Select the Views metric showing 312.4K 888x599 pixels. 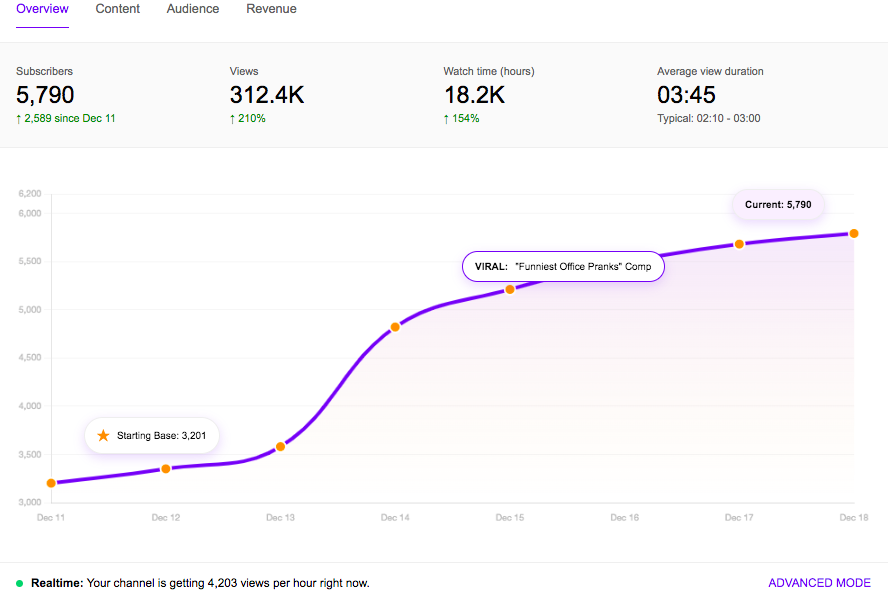click(x=267, y=96)
